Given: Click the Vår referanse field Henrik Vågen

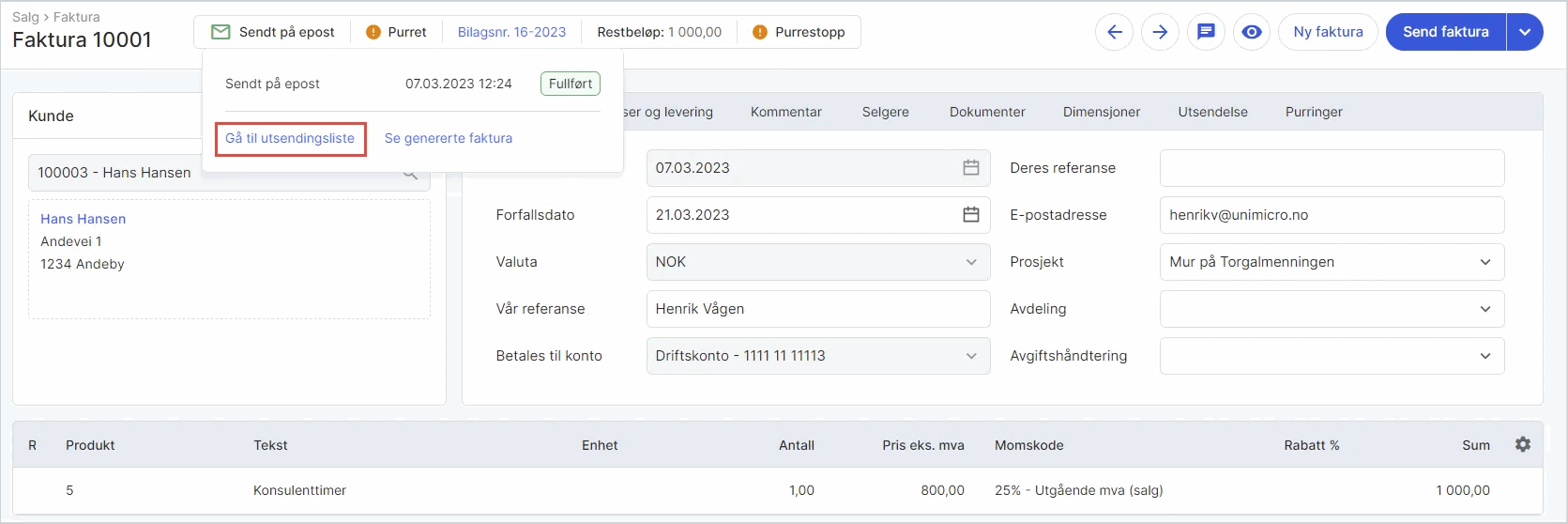Looking at the screenshot, I should pos(818,309).
